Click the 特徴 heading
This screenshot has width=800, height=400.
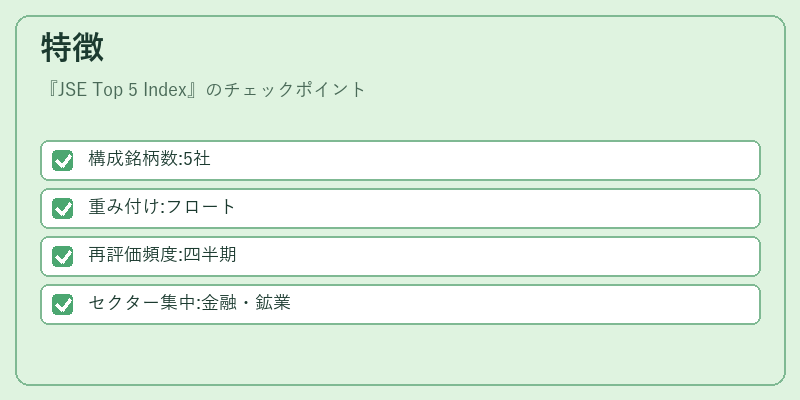pyautogui.click(x=72, y=47)
